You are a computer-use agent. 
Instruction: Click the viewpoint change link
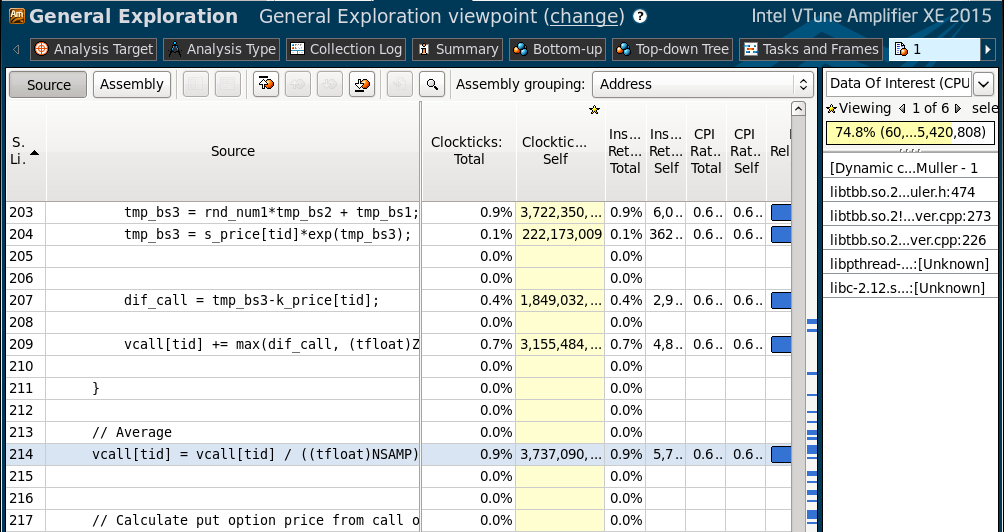click(x=585, y=17)
